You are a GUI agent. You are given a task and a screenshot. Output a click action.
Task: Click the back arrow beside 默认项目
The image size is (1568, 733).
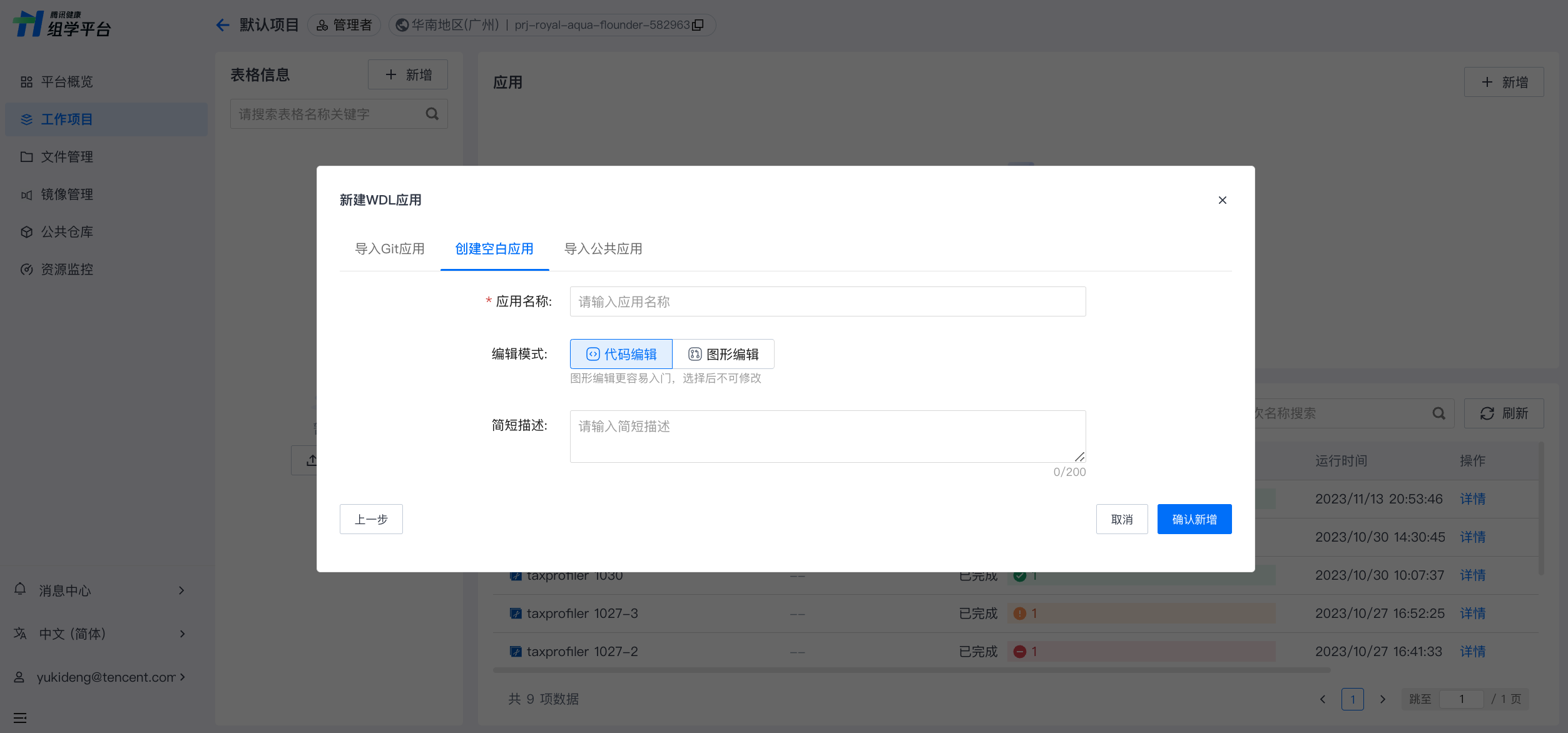click(222, 25)
